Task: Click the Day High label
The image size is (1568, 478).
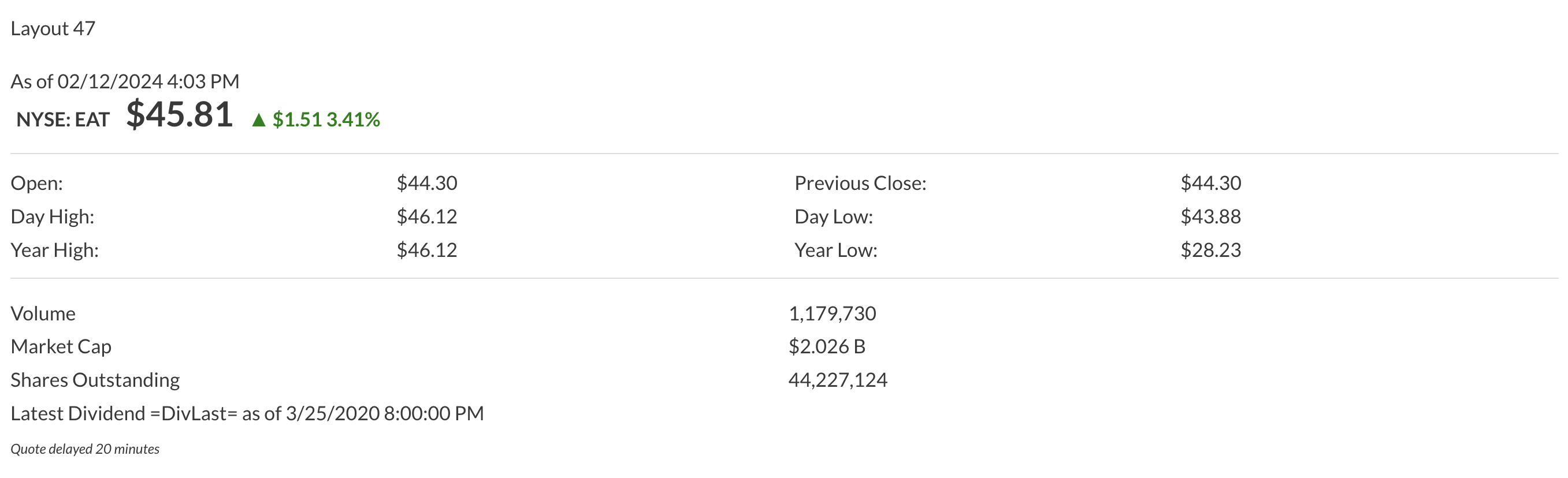Action: 53,216
